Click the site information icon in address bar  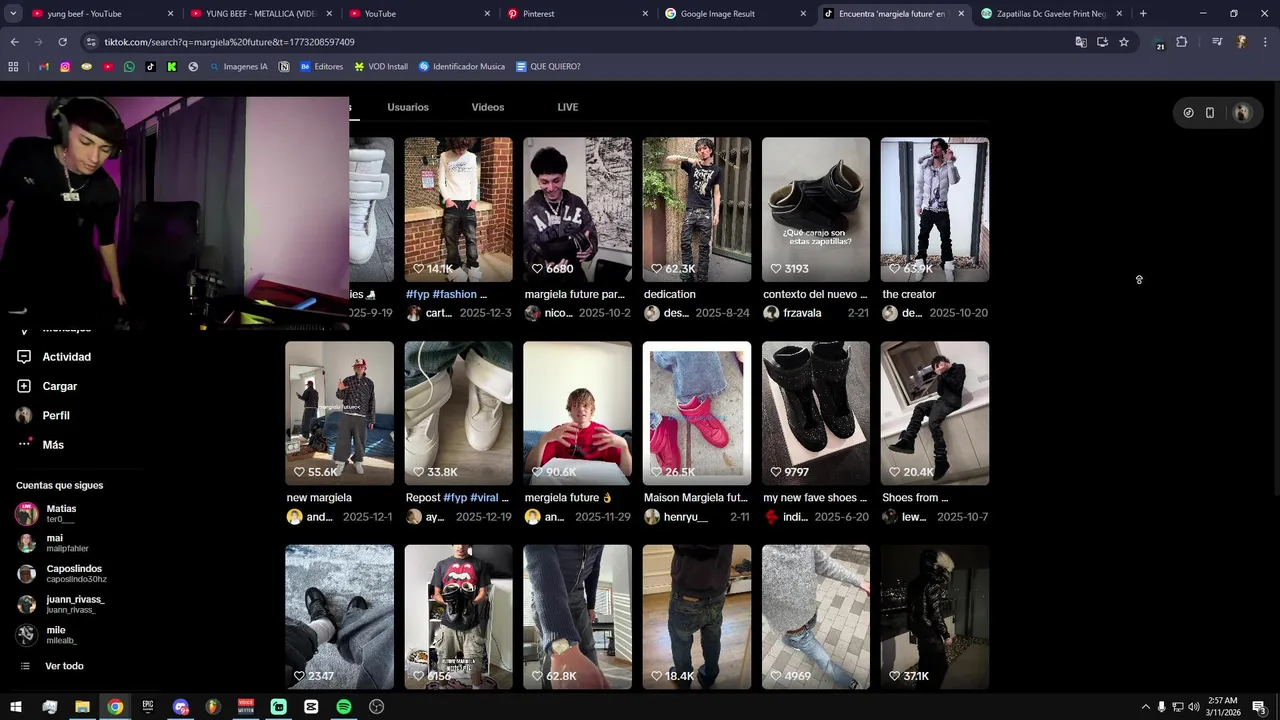click(x=91, y=42)
